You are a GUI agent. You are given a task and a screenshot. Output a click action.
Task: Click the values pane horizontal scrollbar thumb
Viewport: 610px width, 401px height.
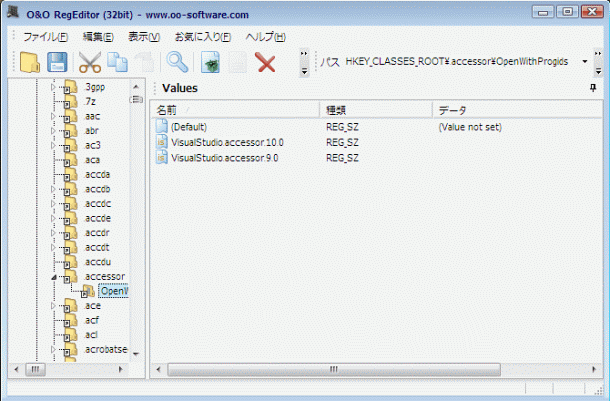point(334,369)
